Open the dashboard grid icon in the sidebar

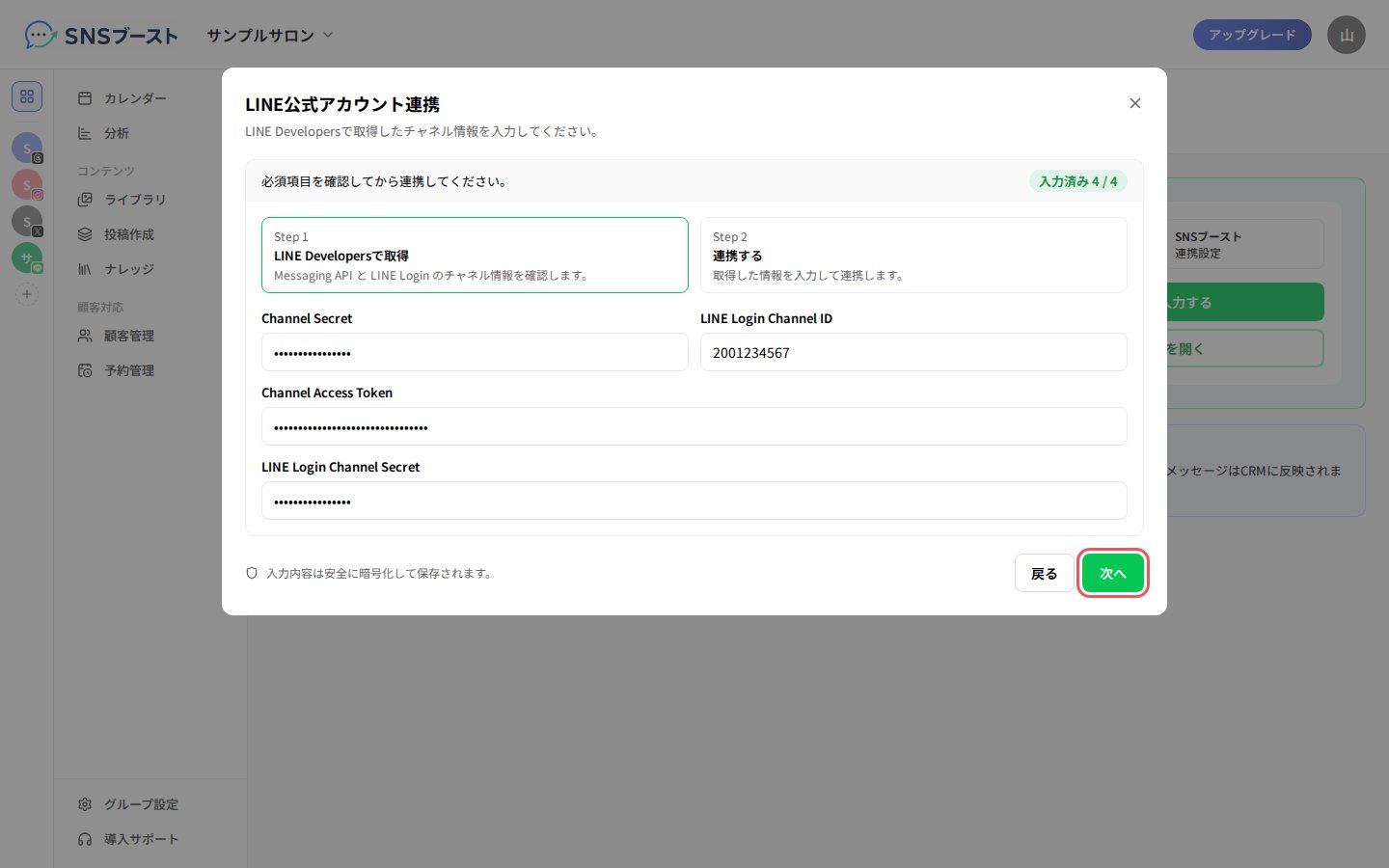click(27, 96)
